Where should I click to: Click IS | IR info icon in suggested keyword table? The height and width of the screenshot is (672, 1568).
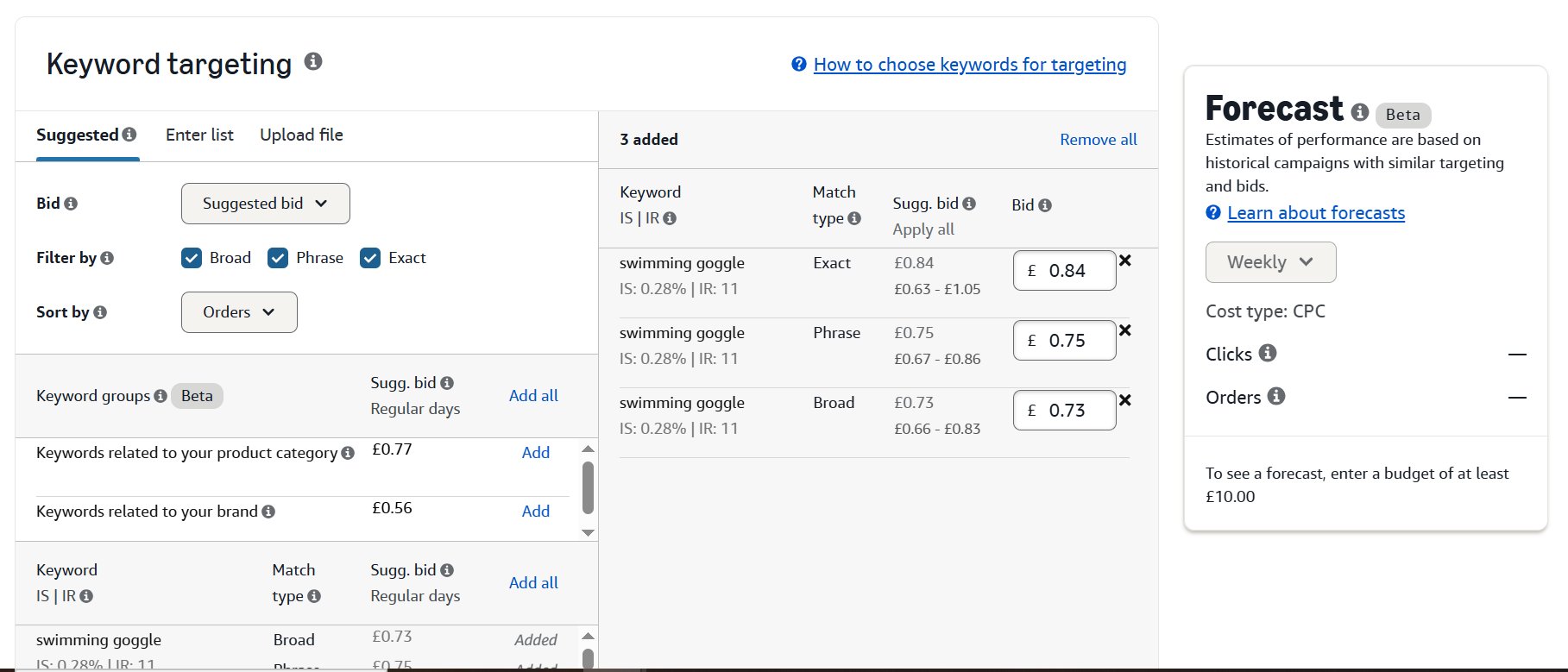(86, 596)
